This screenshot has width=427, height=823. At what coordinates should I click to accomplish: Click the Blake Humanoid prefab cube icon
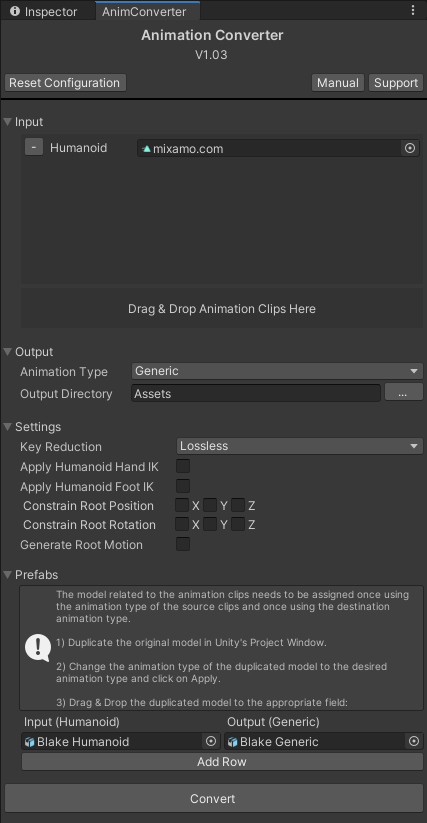click(x=30, y=742)
